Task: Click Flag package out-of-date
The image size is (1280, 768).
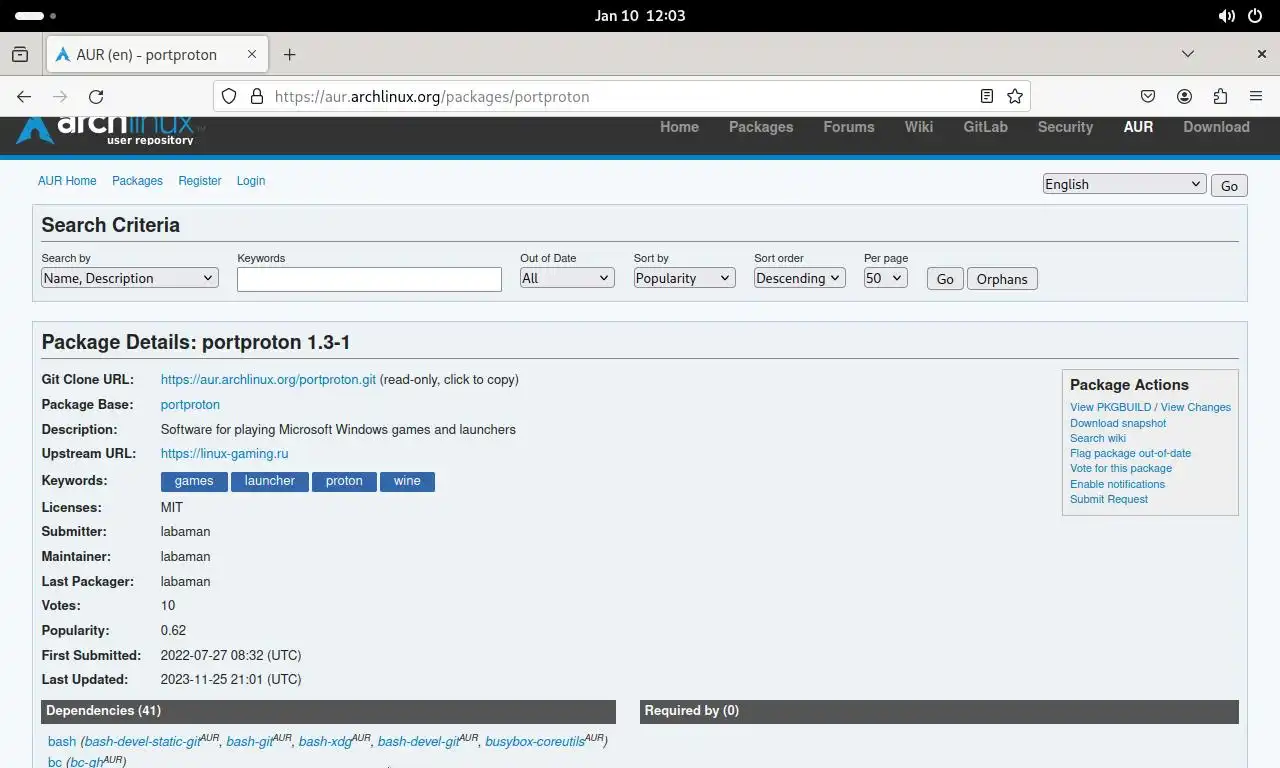Action: [1130, 453]
